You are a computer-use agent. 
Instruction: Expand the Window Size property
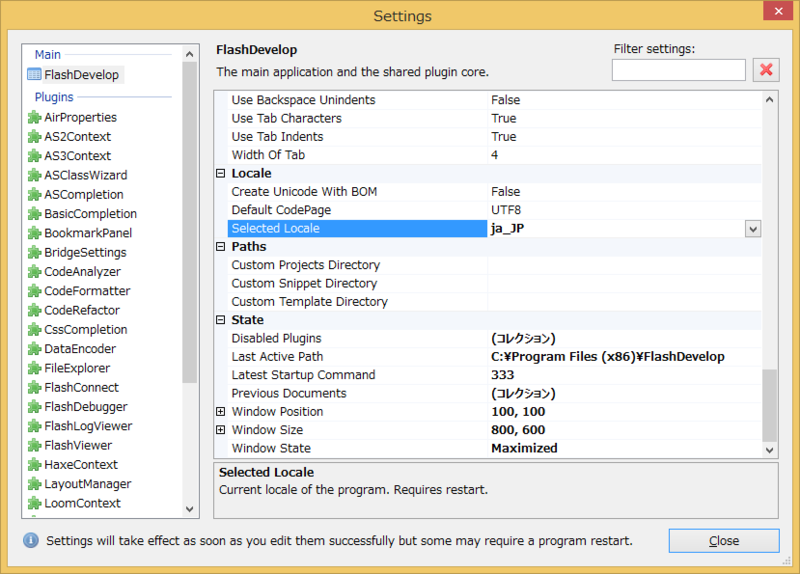pos(220,430)
